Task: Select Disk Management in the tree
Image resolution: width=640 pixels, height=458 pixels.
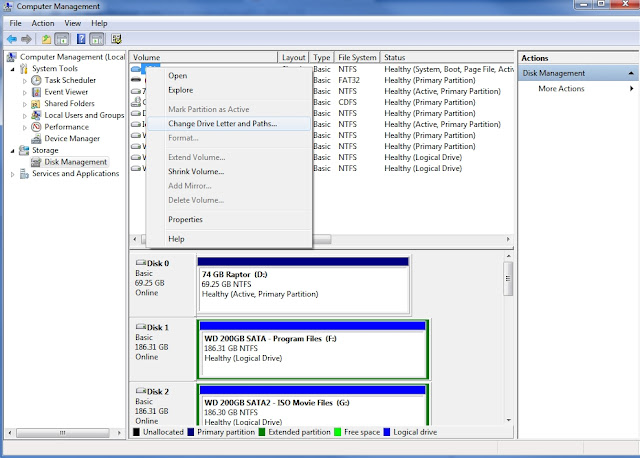Action: (x=76, y=162)
